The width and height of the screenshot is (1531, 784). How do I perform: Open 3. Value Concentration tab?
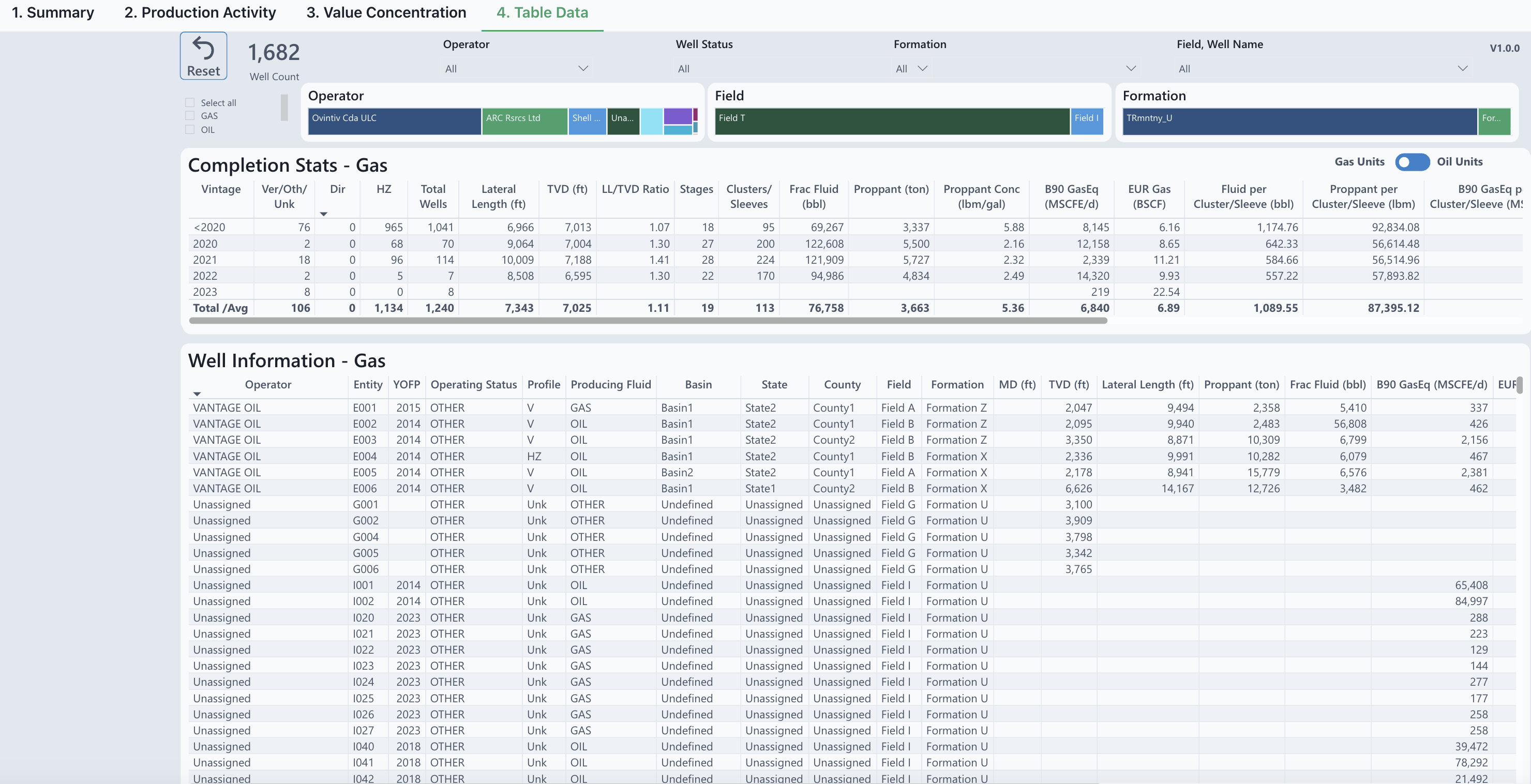(386, 12)
